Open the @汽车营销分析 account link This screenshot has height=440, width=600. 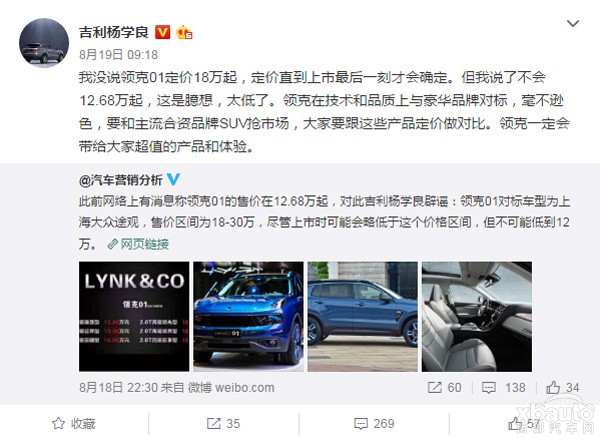click(x=121, y=180)
